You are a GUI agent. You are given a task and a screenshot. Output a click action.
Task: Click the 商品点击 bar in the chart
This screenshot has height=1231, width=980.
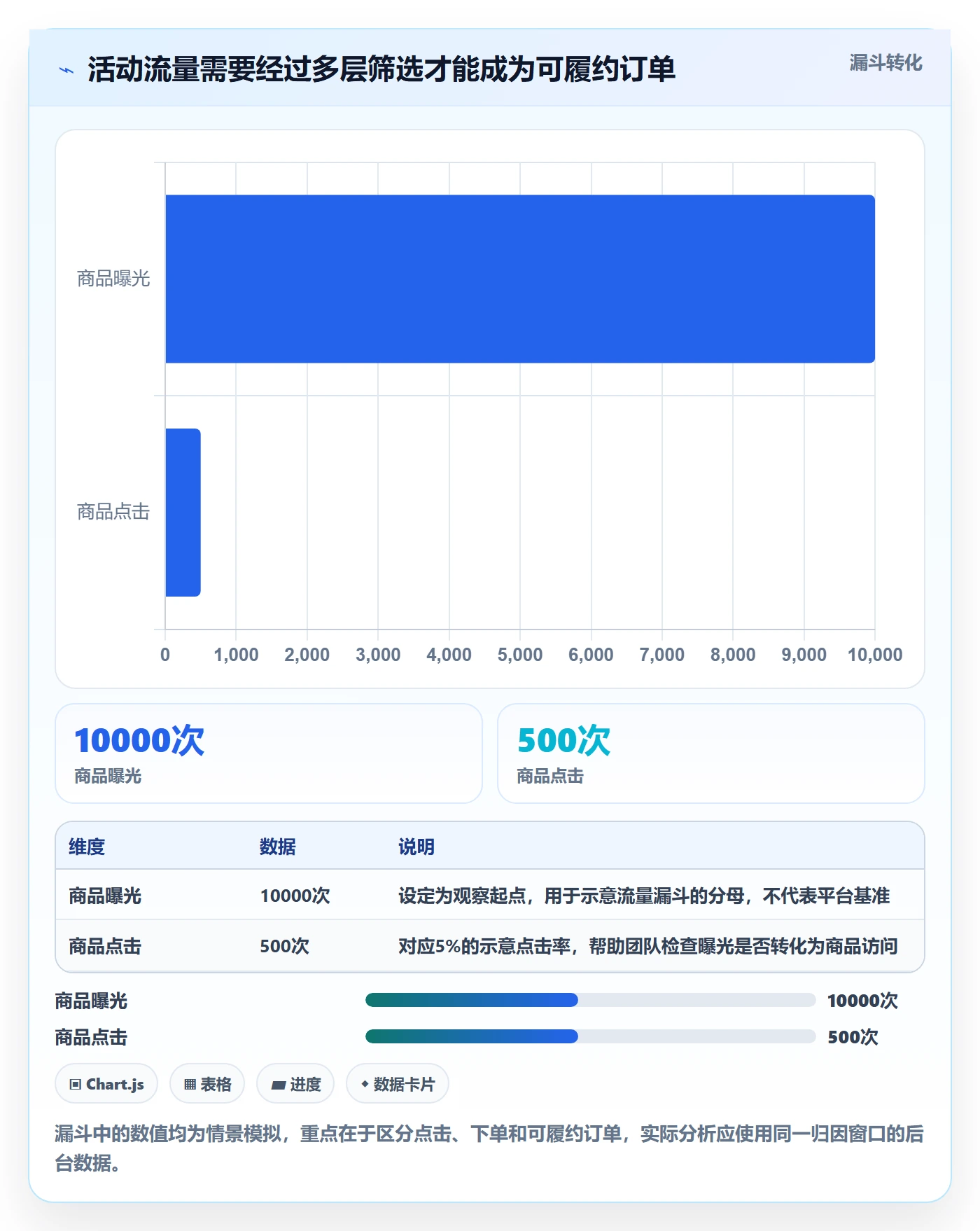(183, 513)
